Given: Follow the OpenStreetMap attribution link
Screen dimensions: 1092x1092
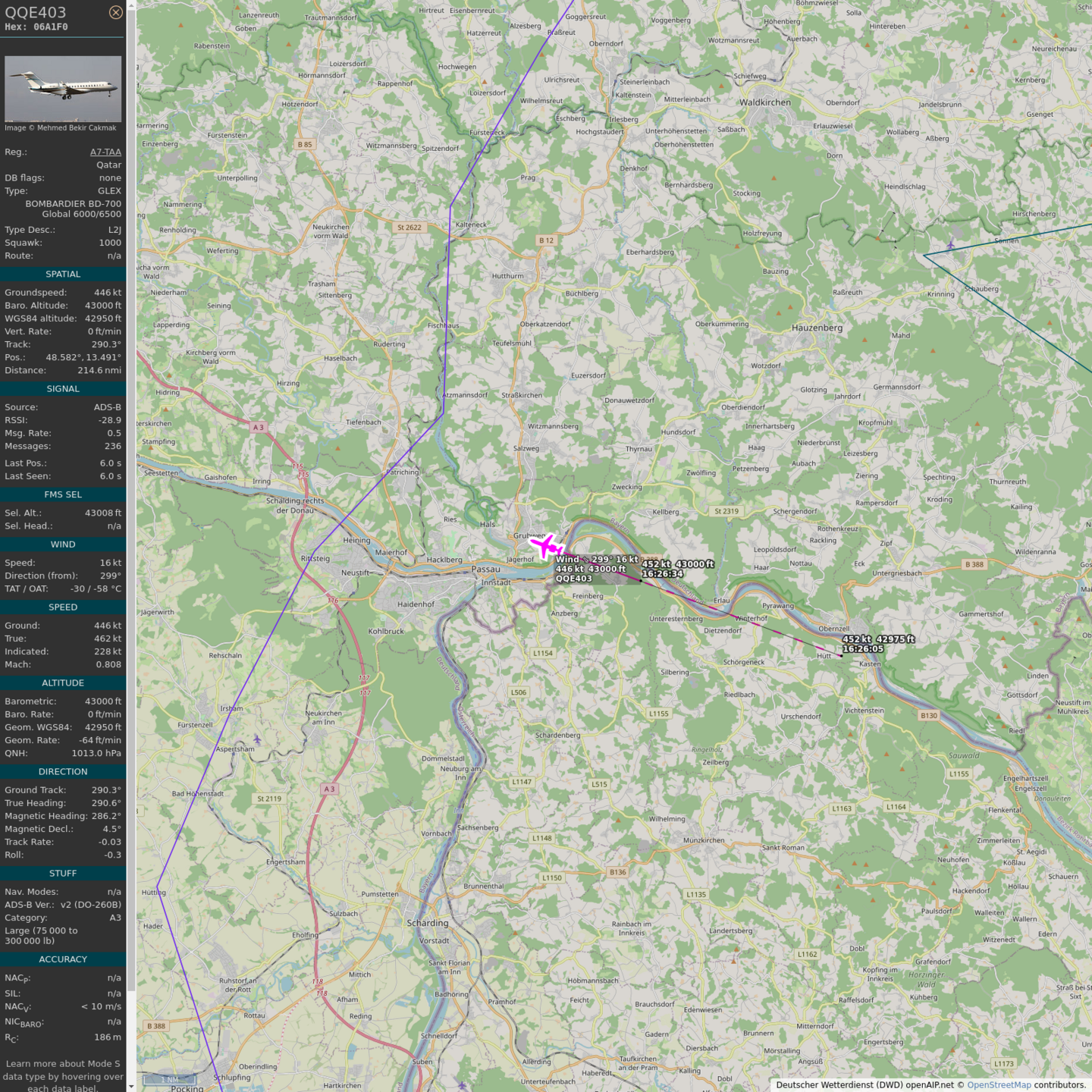Looking at the screenshot, I should (998, 1084).
